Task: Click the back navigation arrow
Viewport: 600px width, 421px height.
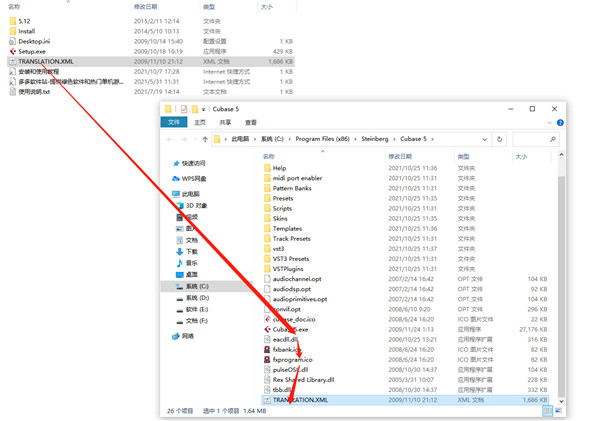Action: tap(170, 139)
